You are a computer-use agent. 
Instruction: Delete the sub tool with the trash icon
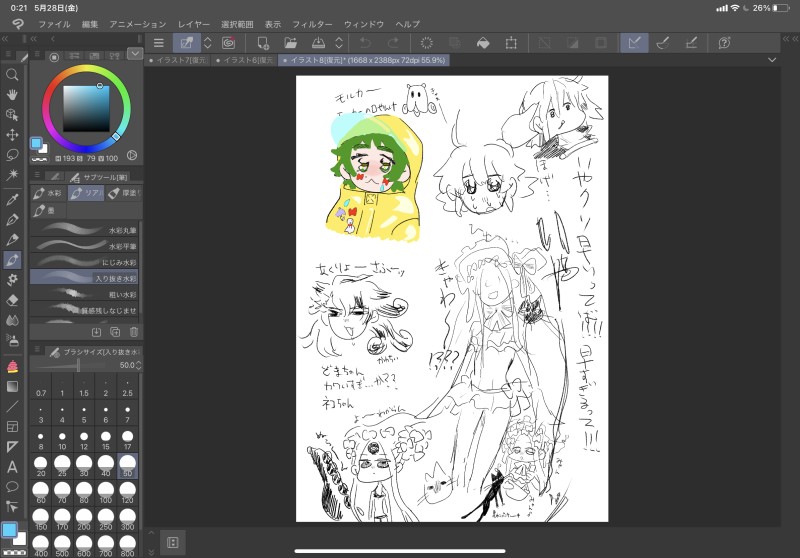134,331
